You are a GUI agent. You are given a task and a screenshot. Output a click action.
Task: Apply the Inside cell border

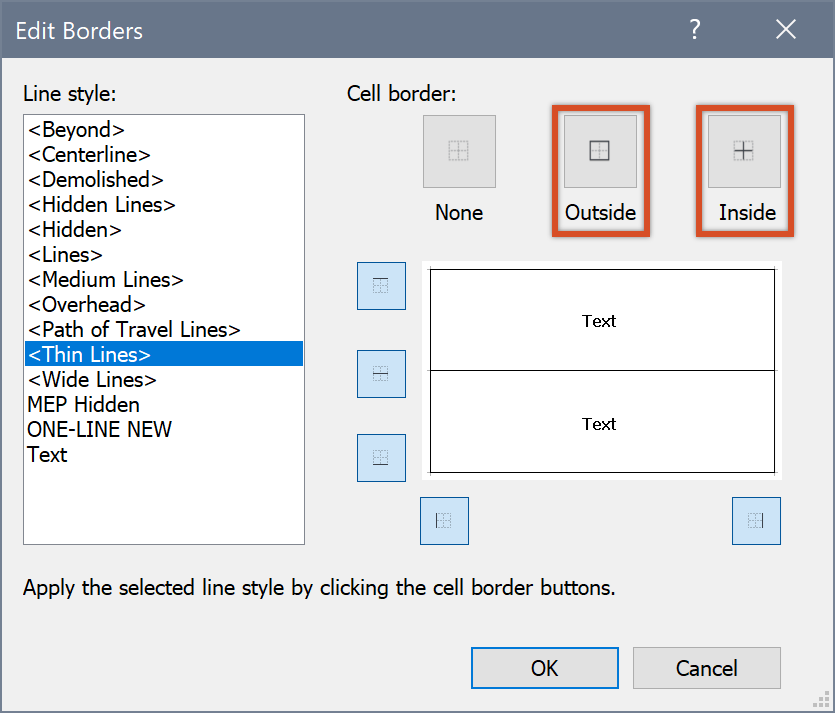pos(744,152)
